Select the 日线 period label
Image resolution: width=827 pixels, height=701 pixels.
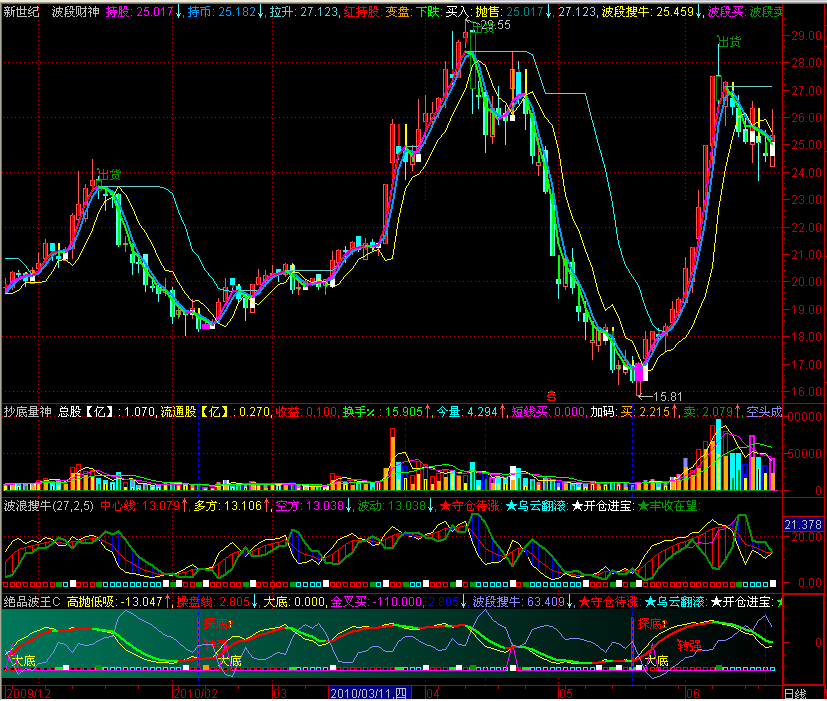click(794, 693)
